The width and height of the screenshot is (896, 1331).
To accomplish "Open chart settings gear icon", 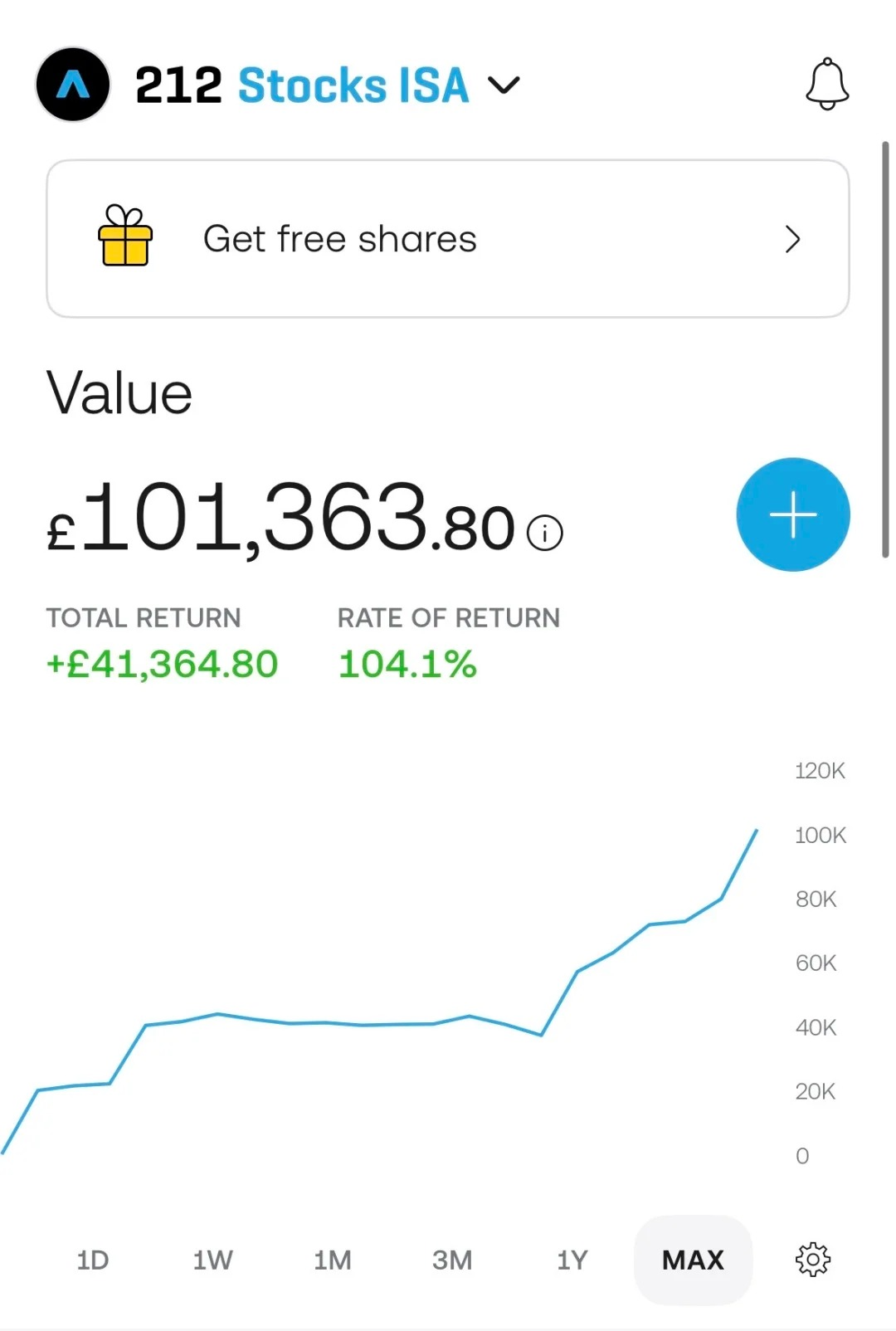I will tap(813, 1260).
